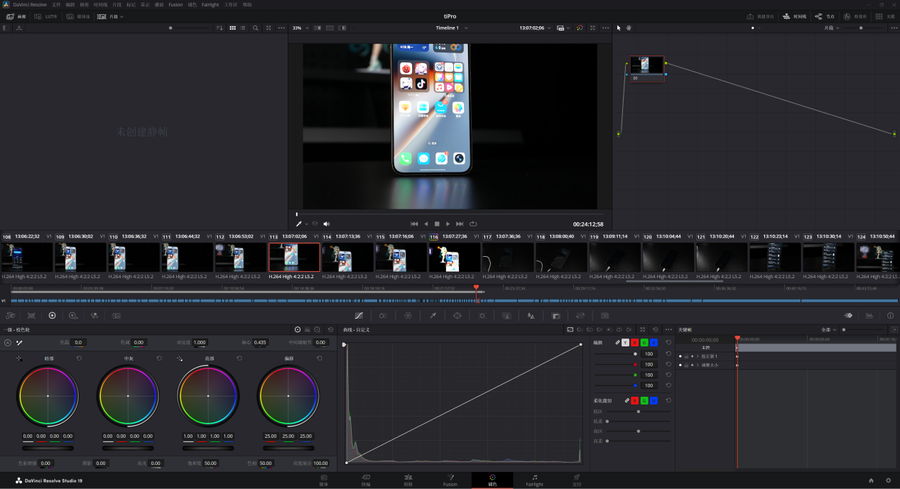Open the Timeline 1 name dropdown
The width and height of the screenshot is (900, 489).
pos(450,28)
